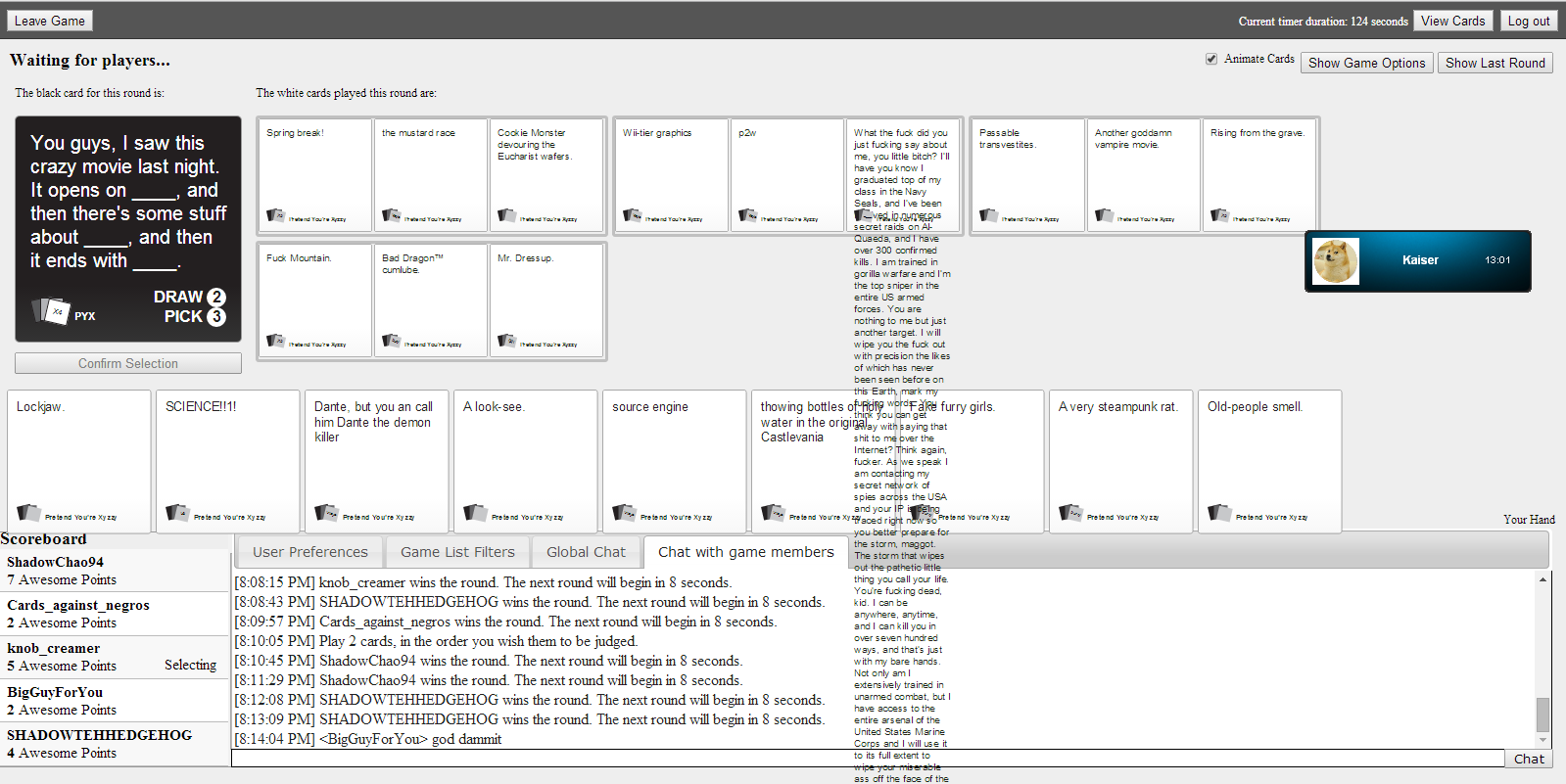Click SHADOWTEHHEDGEHOG scoreboard entry

click(115, 744)
